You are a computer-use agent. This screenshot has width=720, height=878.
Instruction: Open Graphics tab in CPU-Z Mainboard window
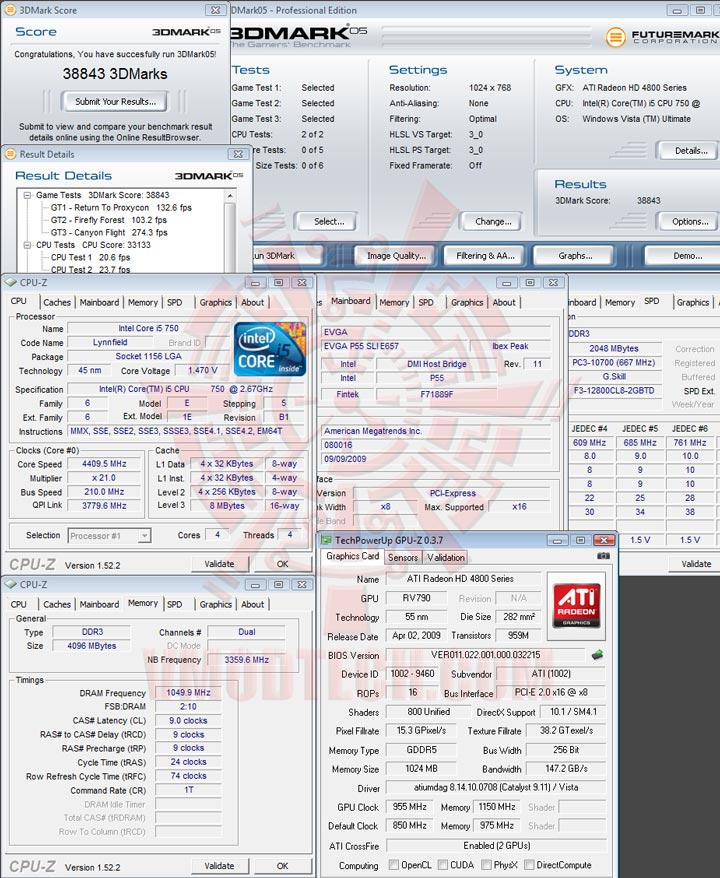click(467, 302)
